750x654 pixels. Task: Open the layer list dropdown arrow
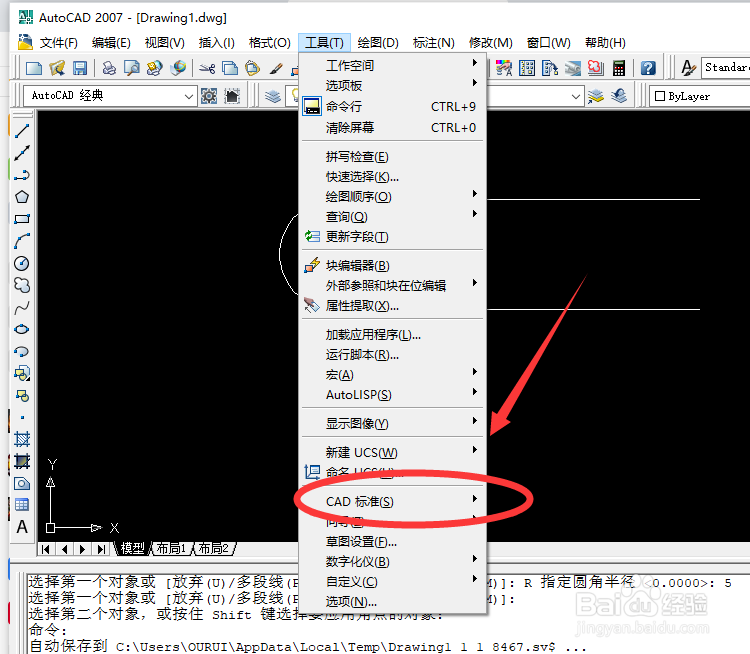(576, 97)
